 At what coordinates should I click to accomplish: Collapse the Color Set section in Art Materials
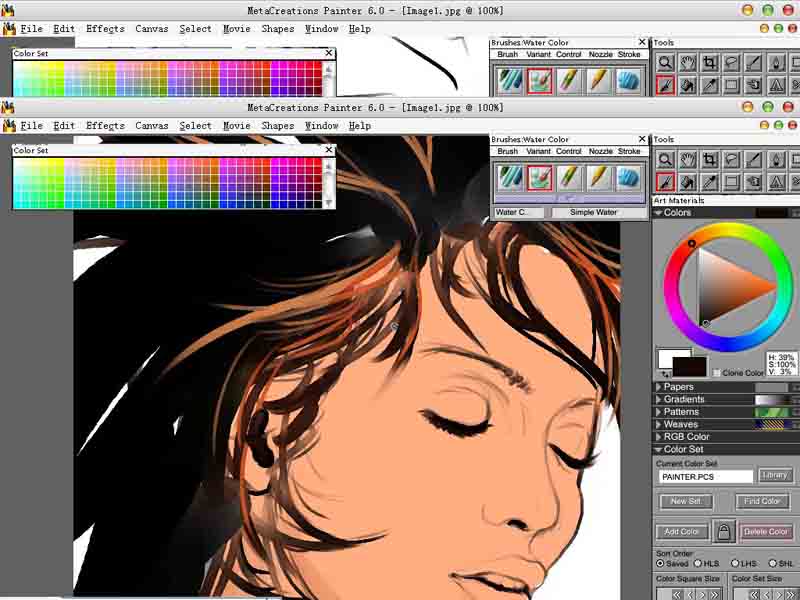pos(659,449)
